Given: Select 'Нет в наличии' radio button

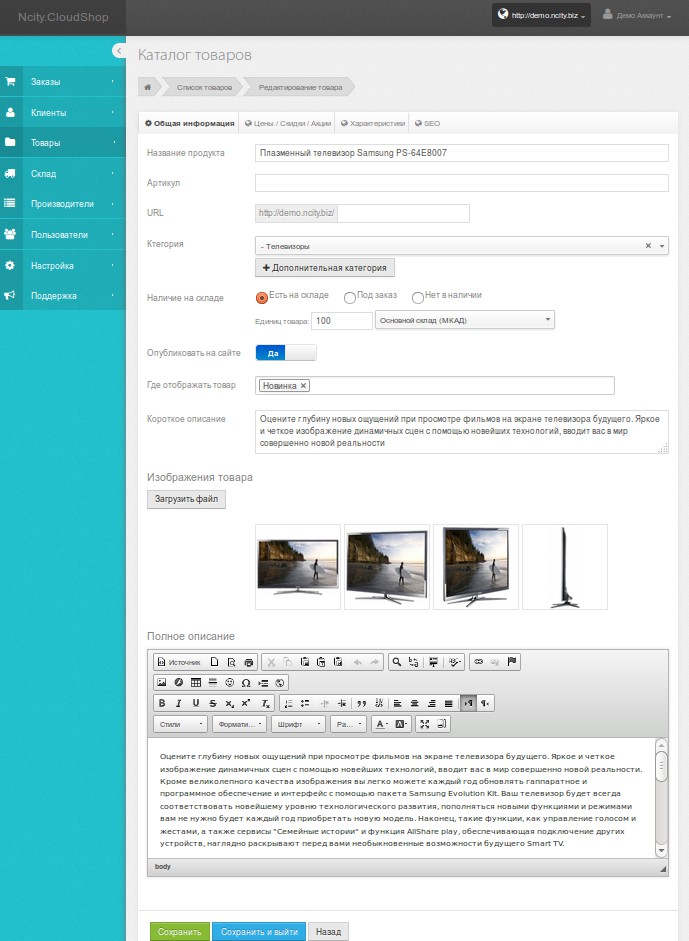Looking at the screenshot, I should pos(418,297).
